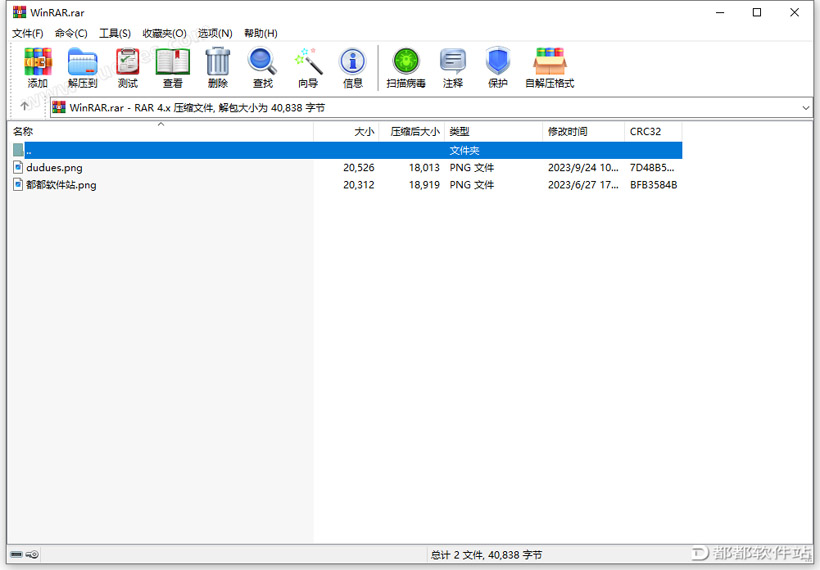Click 'PNG 文件' type in dudues.png row
This screenshot has height=570, width=820.
[x=472, y=168]
